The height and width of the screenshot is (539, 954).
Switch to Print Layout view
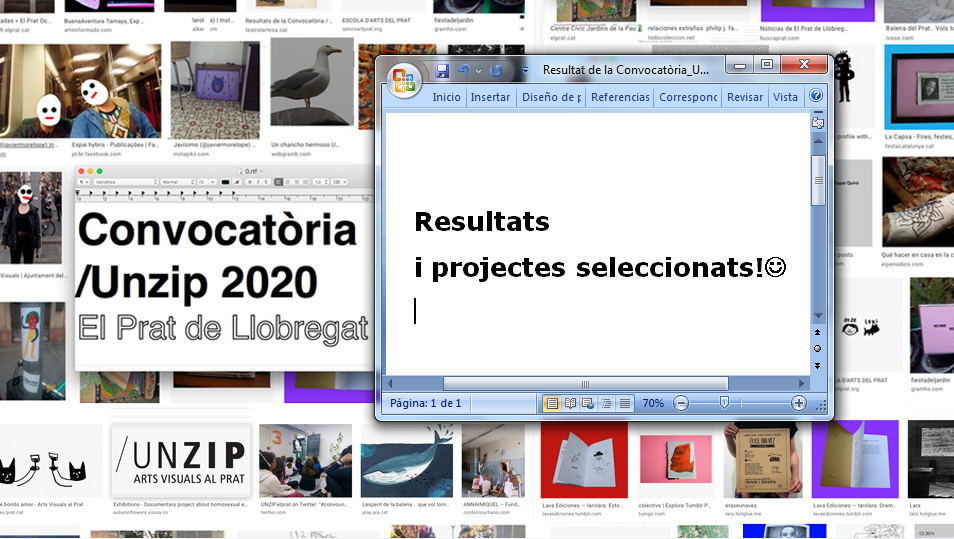click(x=551, y=403)
